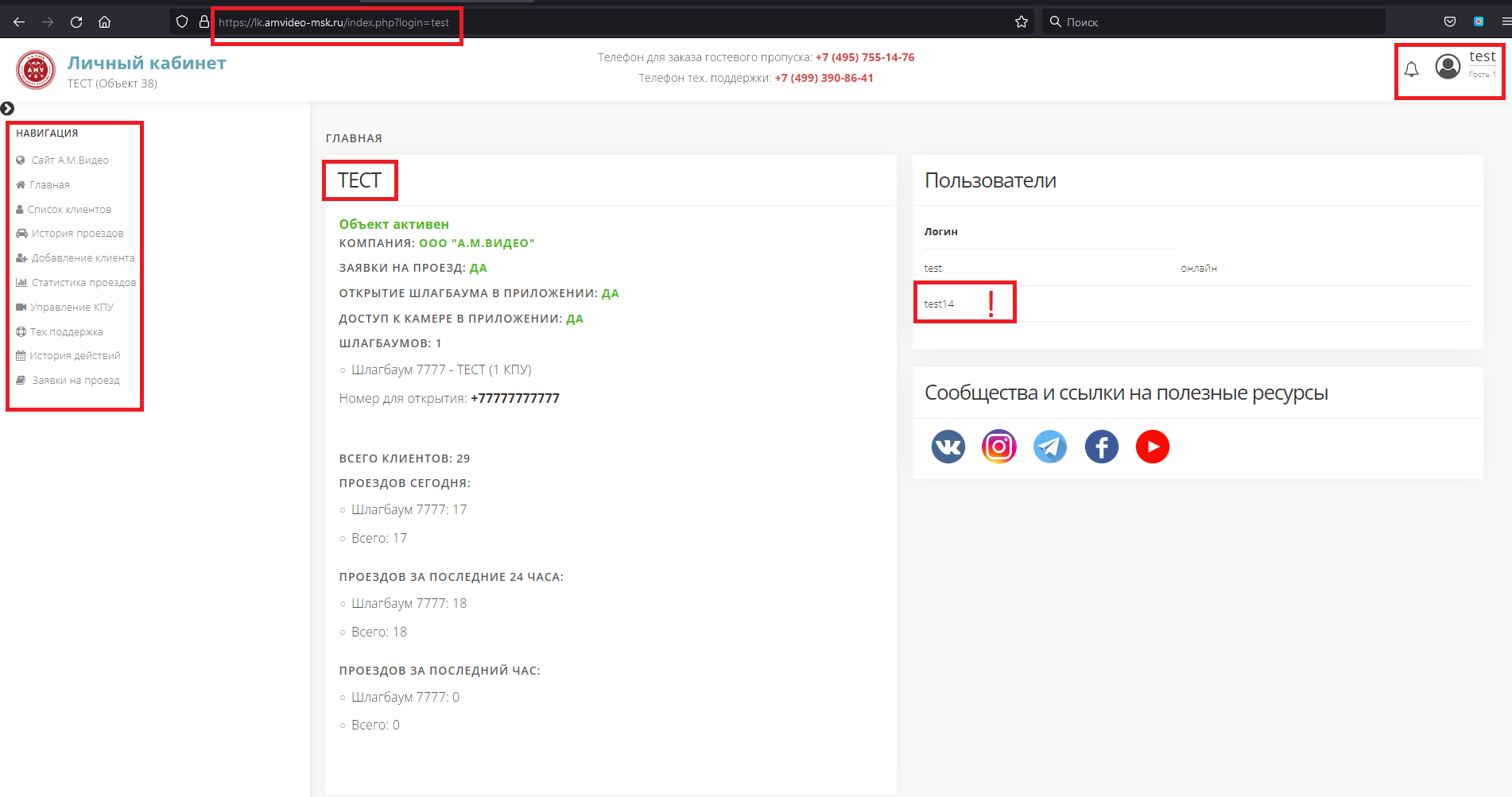Image resolution: width=1512 pixels, height=797 pixels.
Task: Click the Личный кабинет header title
Action: coord(146,63)
